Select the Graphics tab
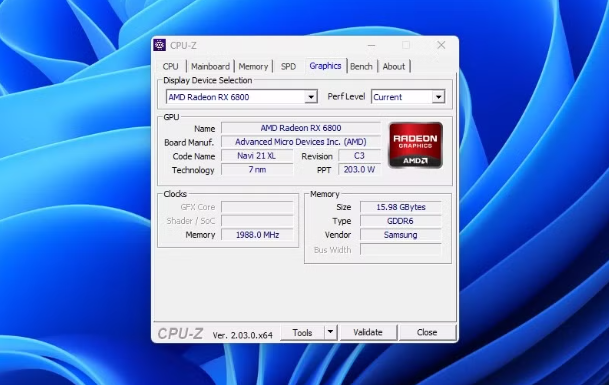The height and width of the screenshot is (385, 609). click(325, 66)
